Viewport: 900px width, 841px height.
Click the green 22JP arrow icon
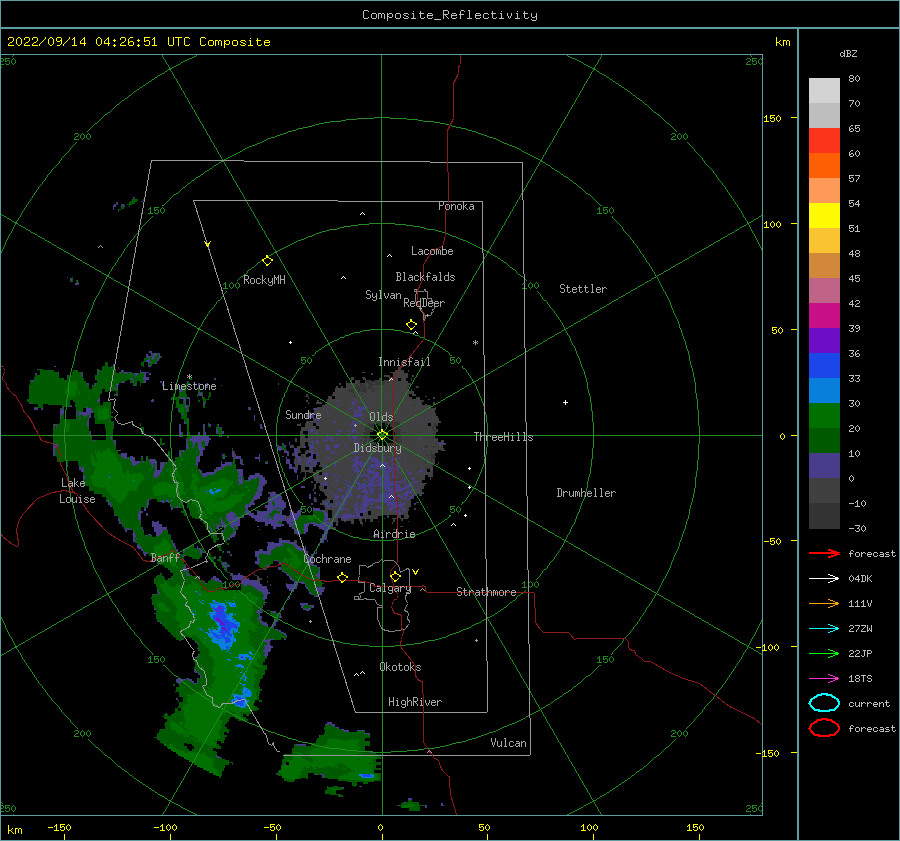[824, 653]
